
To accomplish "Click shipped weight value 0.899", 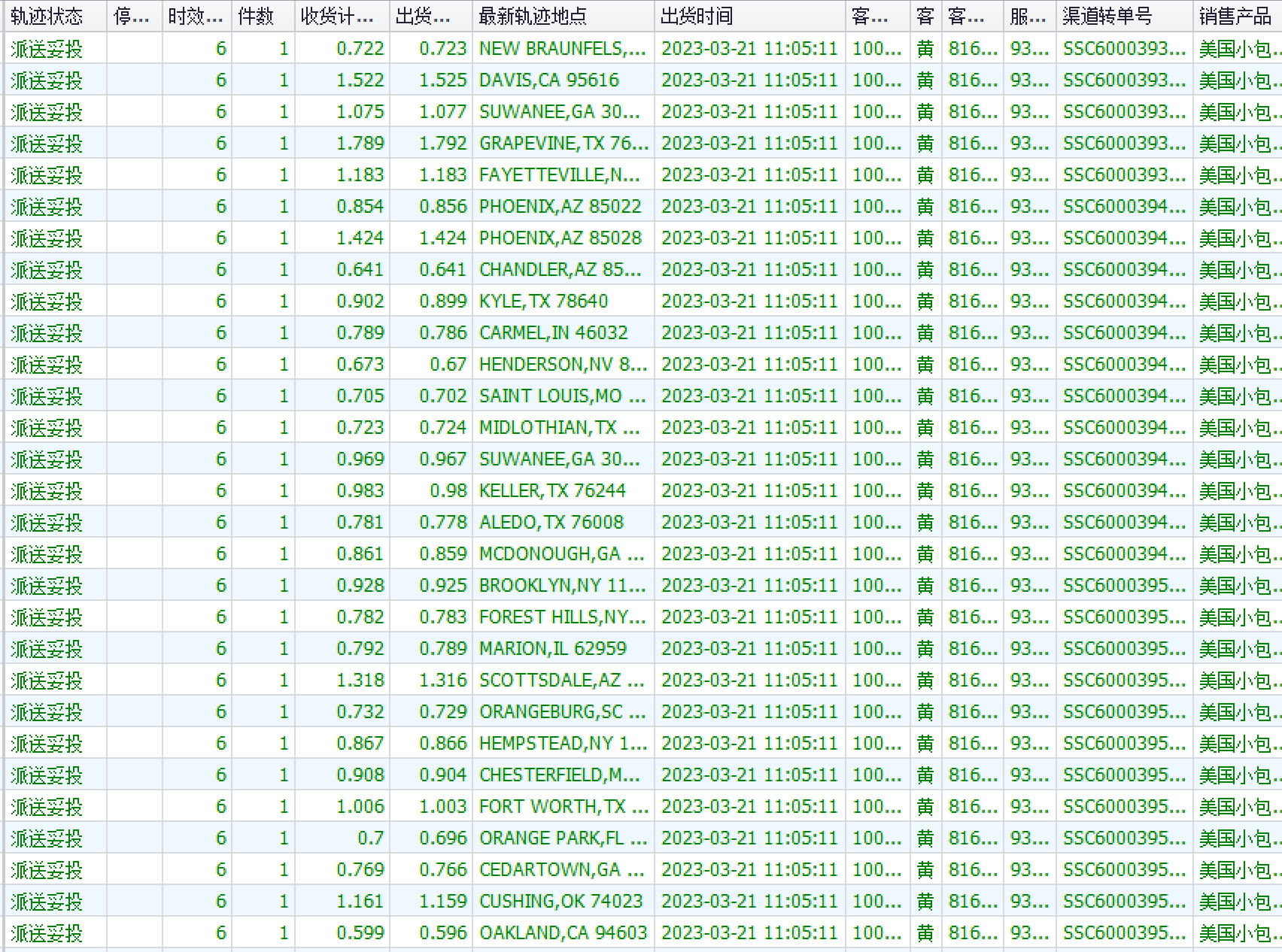I will [443, 302].
